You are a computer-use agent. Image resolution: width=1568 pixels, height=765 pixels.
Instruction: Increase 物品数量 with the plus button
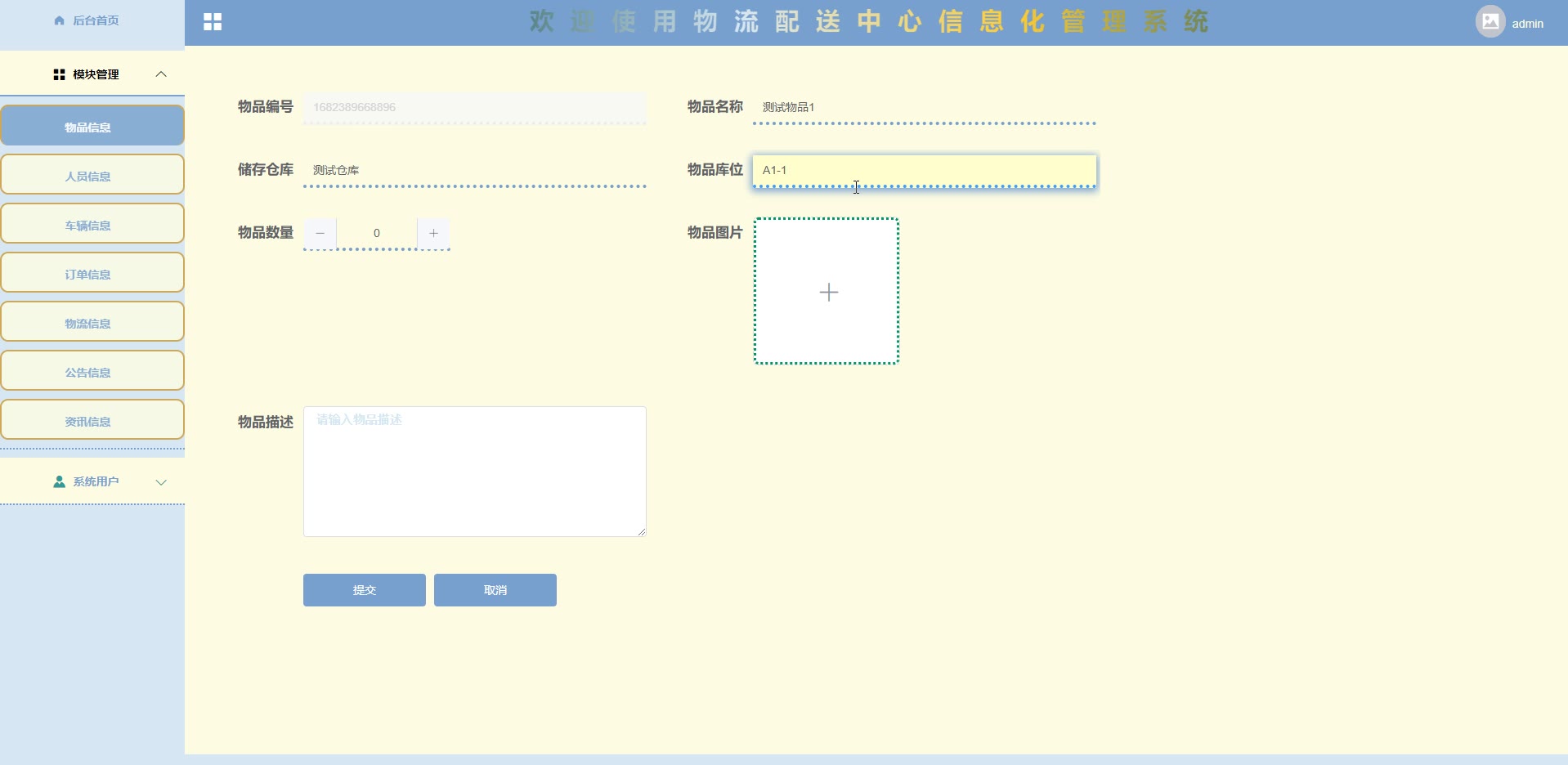[433, 233]
